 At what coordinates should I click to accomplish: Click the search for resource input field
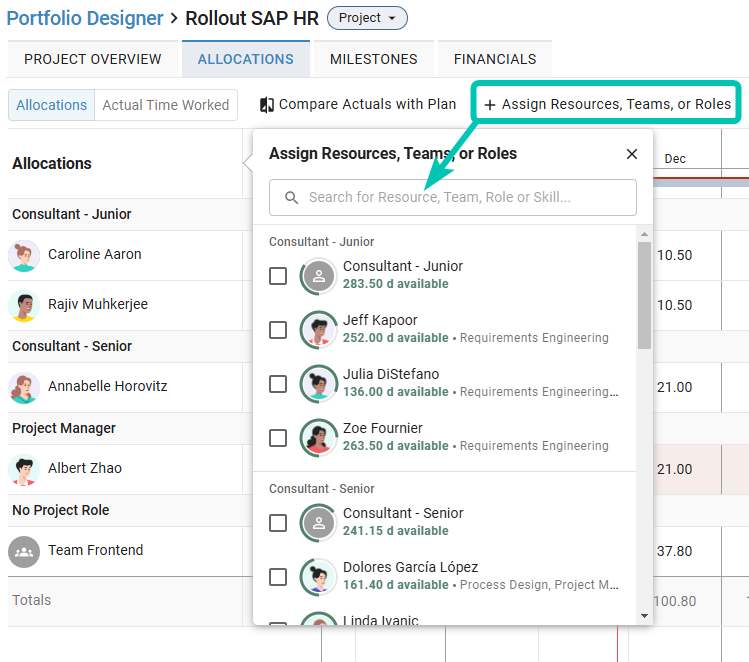click(452, 197)
